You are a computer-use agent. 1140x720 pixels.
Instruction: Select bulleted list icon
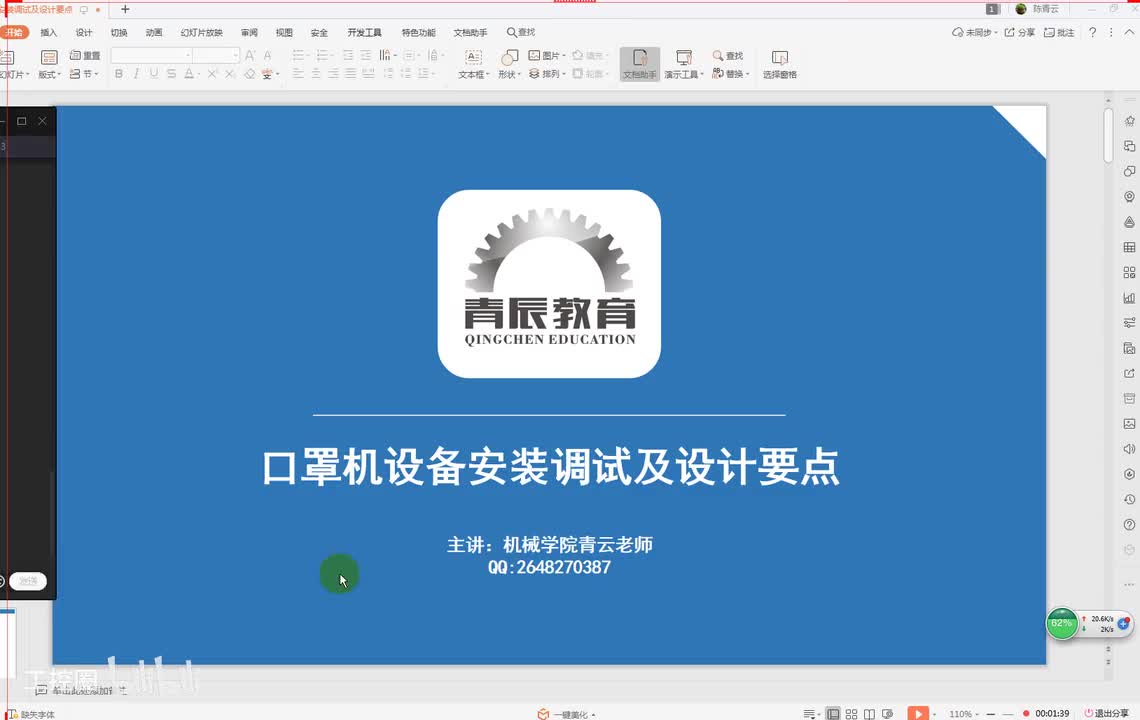pos(300,55)
